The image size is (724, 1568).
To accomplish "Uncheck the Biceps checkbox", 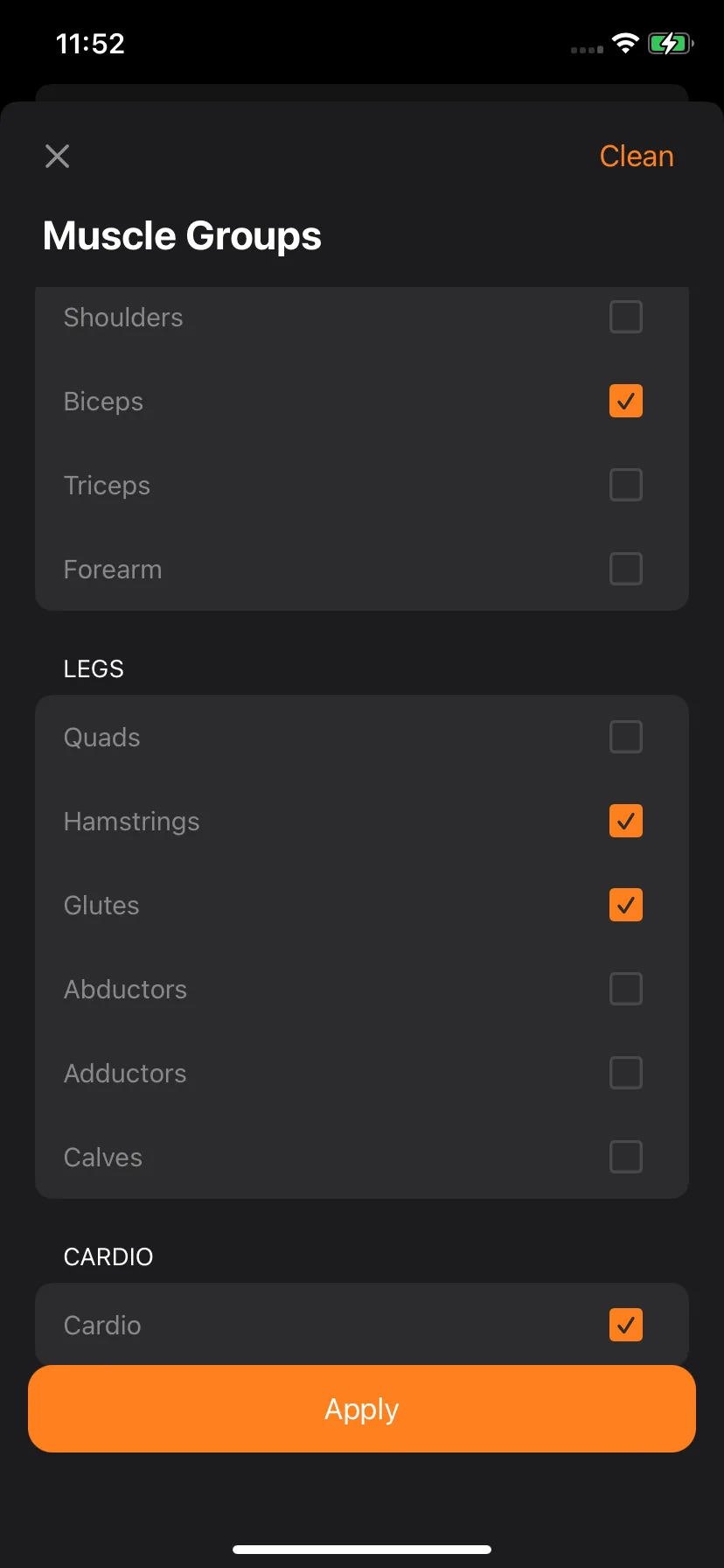I will (x=626, y=401).
